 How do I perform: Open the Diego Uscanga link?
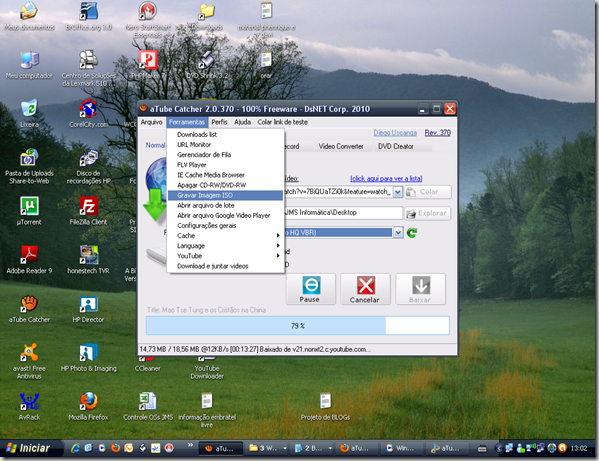pos(395,133)
